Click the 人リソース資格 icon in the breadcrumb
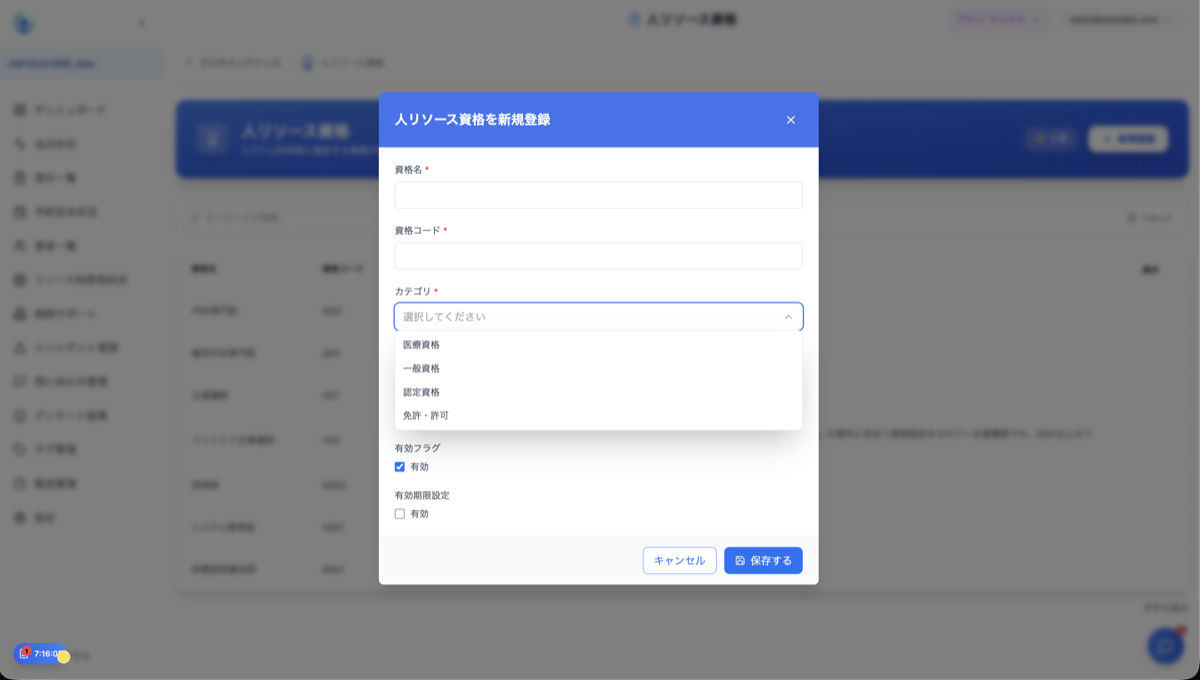 tap(307, 61)
